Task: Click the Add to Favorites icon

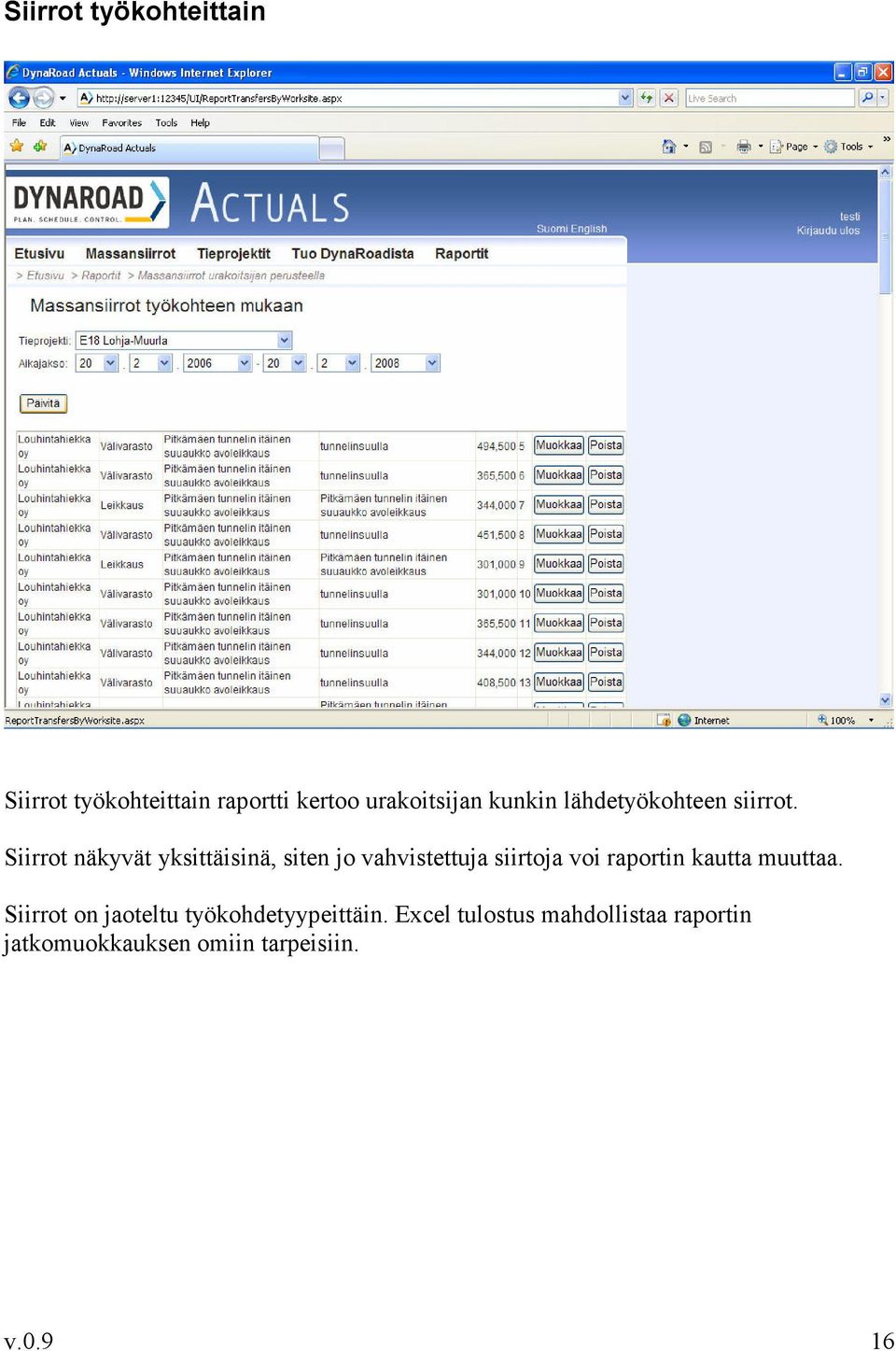Action: [x=40, y=147]
